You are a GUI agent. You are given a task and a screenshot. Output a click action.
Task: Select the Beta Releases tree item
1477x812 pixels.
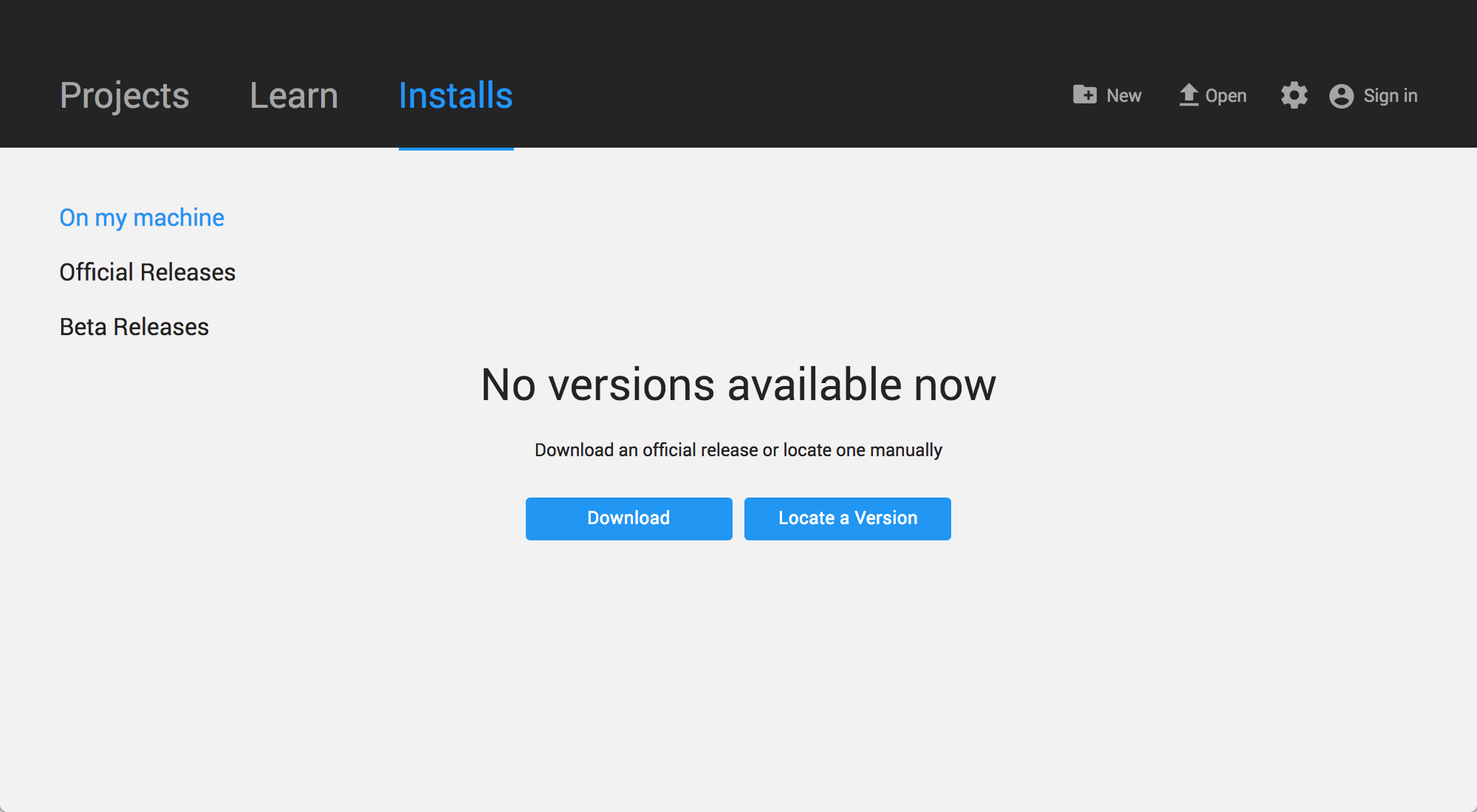[134, 326]
